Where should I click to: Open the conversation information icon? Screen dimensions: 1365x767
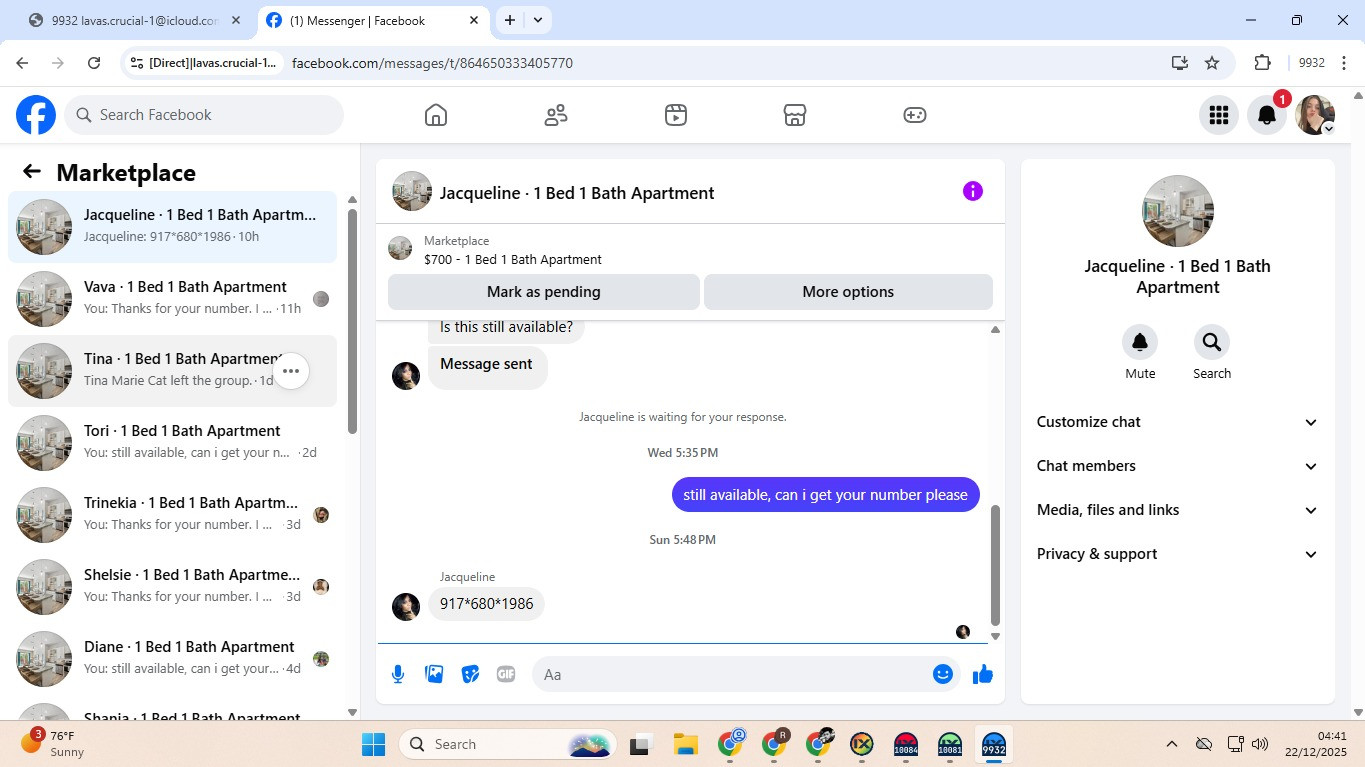coord(972,191)
